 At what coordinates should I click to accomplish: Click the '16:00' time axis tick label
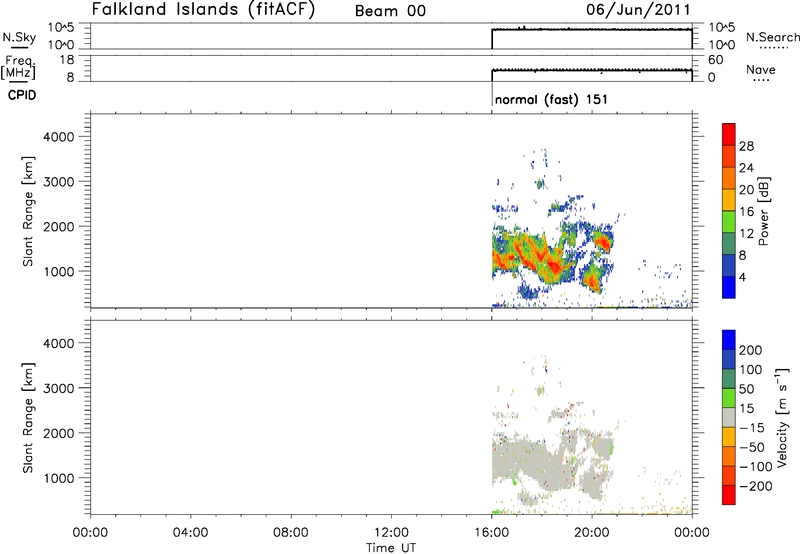pyautogui.click(x=492, y=533)
